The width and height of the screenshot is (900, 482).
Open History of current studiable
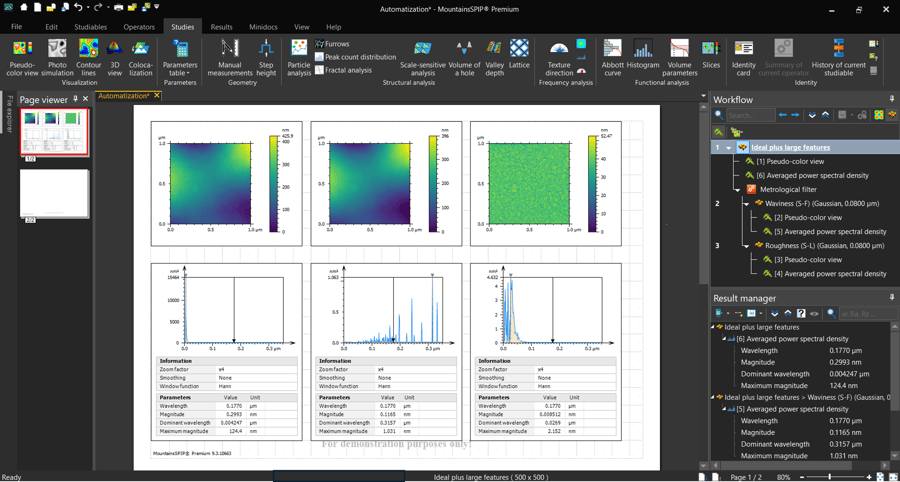click(838, 57)
